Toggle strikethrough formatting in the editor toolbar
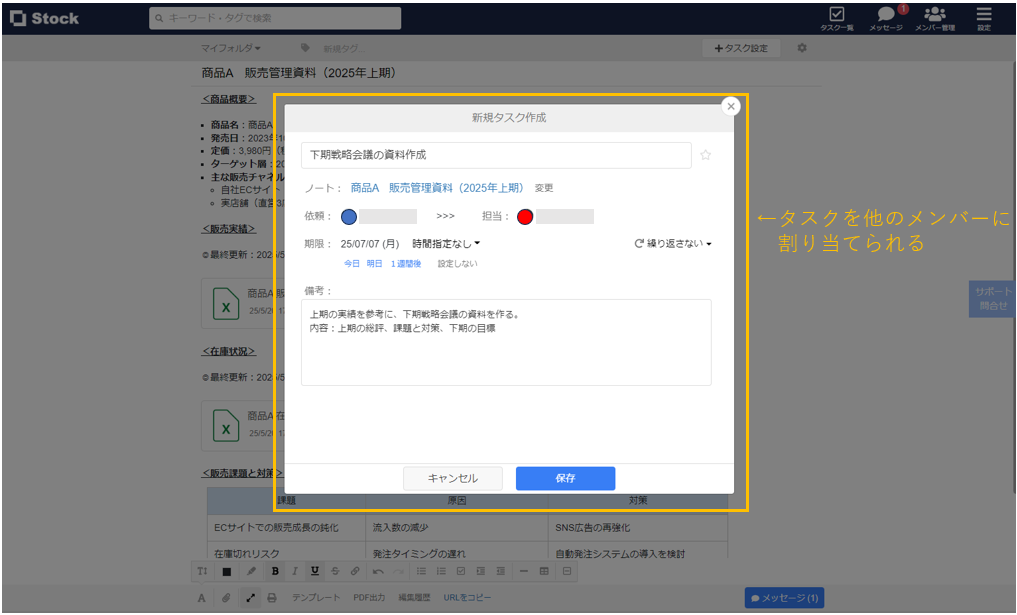The width and height of the screenshot is (1017, 615). click(334, 571)
